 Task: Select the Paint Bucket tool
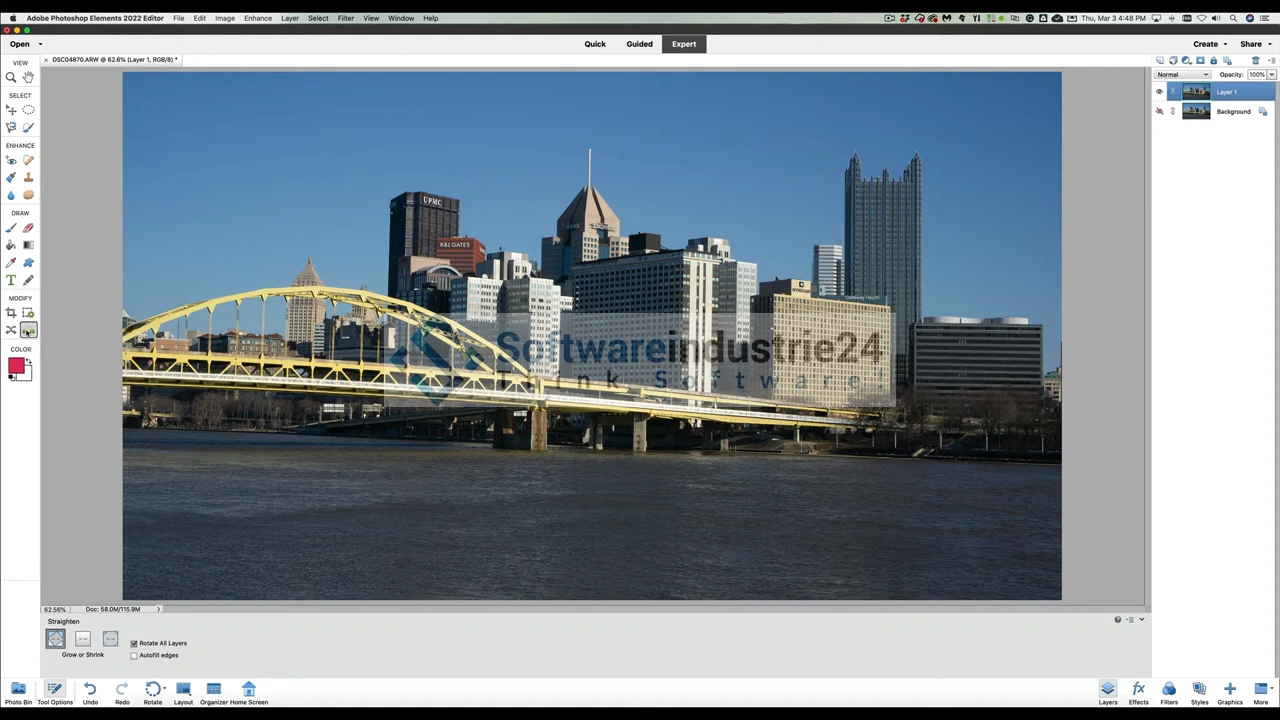pyautogui.click(x=11, y=245)
